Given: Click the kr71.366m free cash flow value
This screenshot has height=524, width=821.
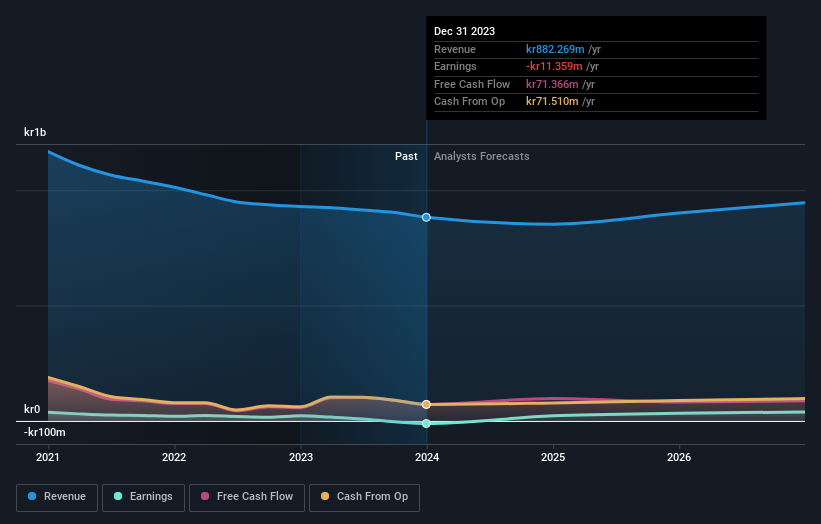Looking at the screenshot, I should (x=552, y=84).
